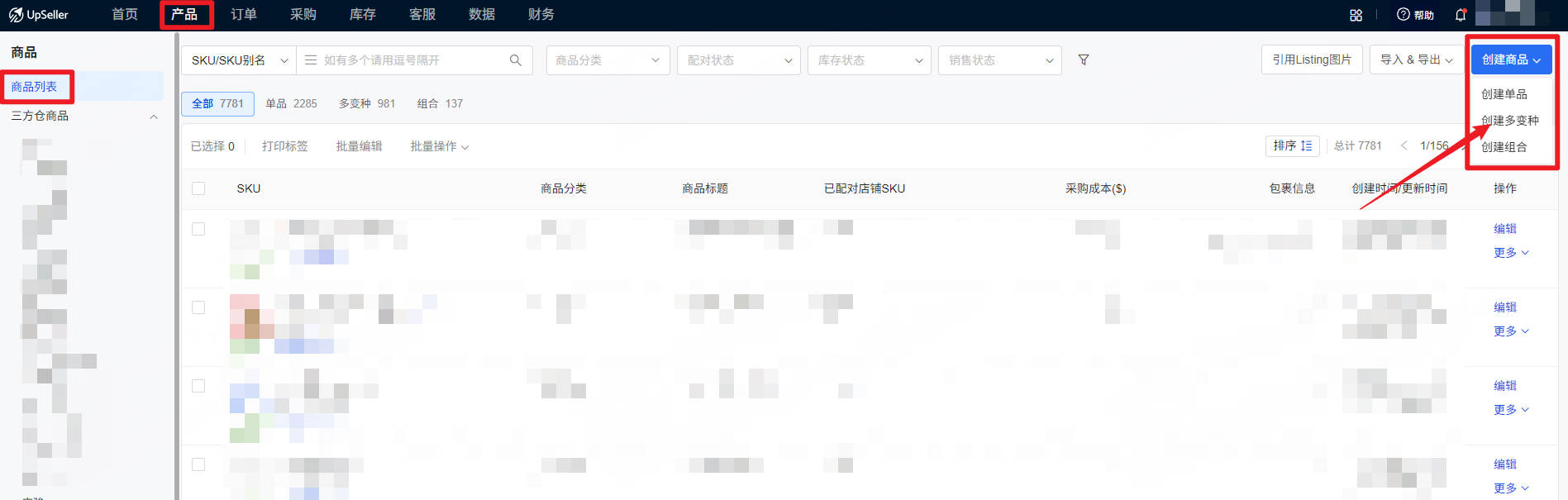Open the 客服 nav tab
The height and width of the screenshot is (500, 1568).
[422, 15]
